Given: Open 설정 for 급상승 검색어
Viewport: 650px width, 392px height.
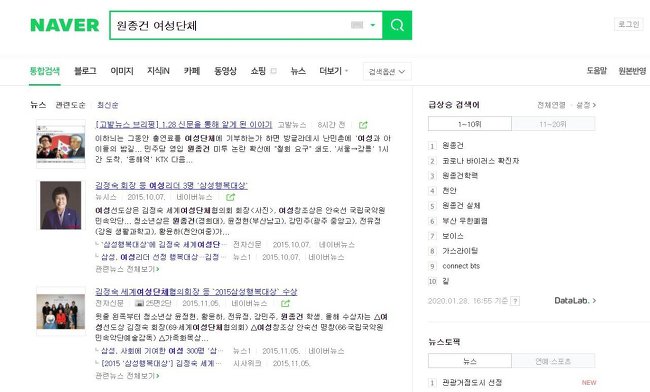Looking at the screenshot, I should [586, 105].
